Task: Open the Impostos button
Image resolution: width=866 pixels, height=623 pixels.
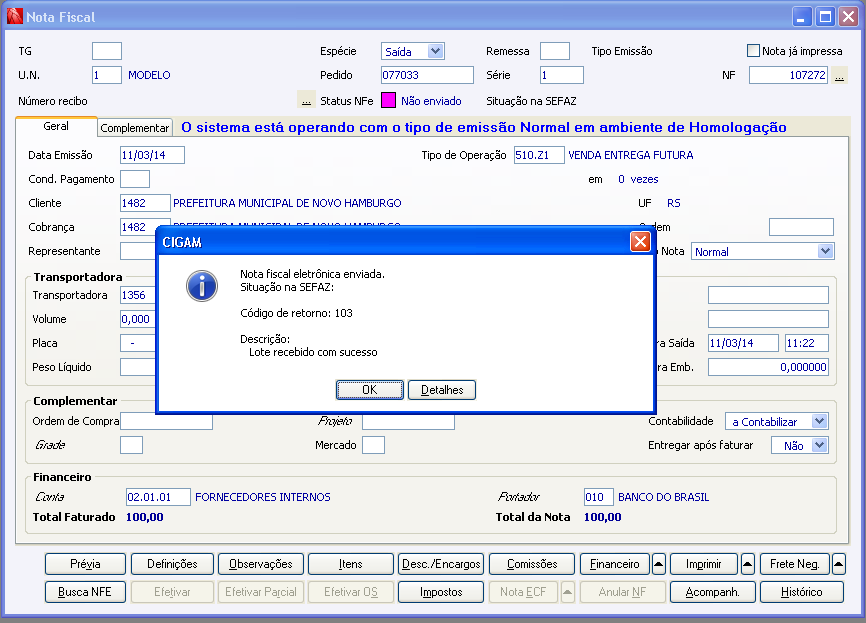Action: pos(441,592)
